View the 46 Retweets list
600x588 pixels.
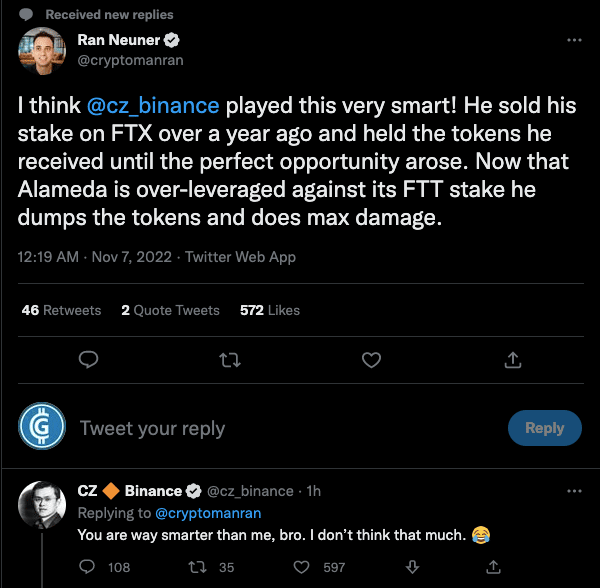pos(61,310)
